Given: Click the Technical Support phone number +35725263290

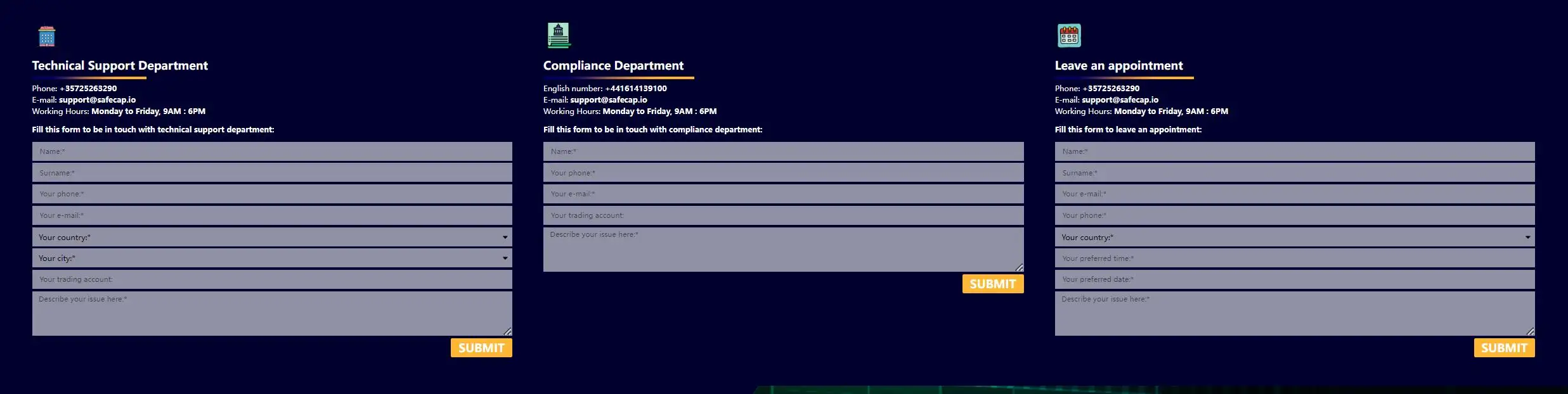Looking at the screenshot, I should click(88, 88).
